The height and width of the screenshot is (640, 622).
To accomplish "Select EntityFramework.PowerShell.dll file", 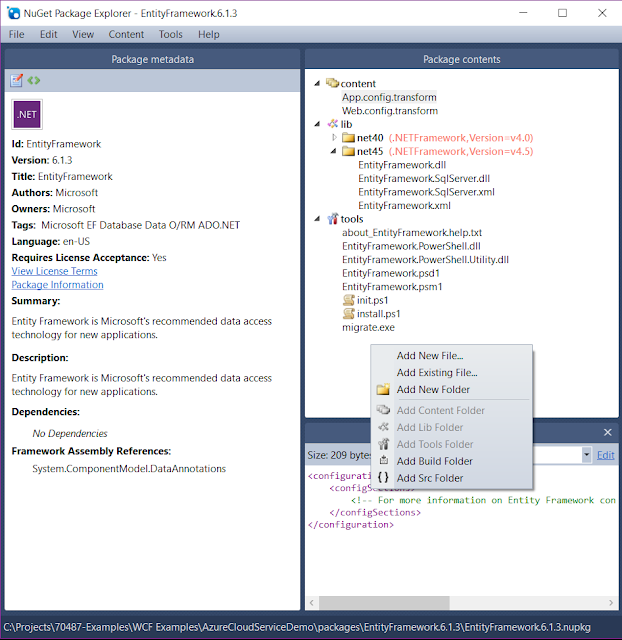I will point(411,246).
